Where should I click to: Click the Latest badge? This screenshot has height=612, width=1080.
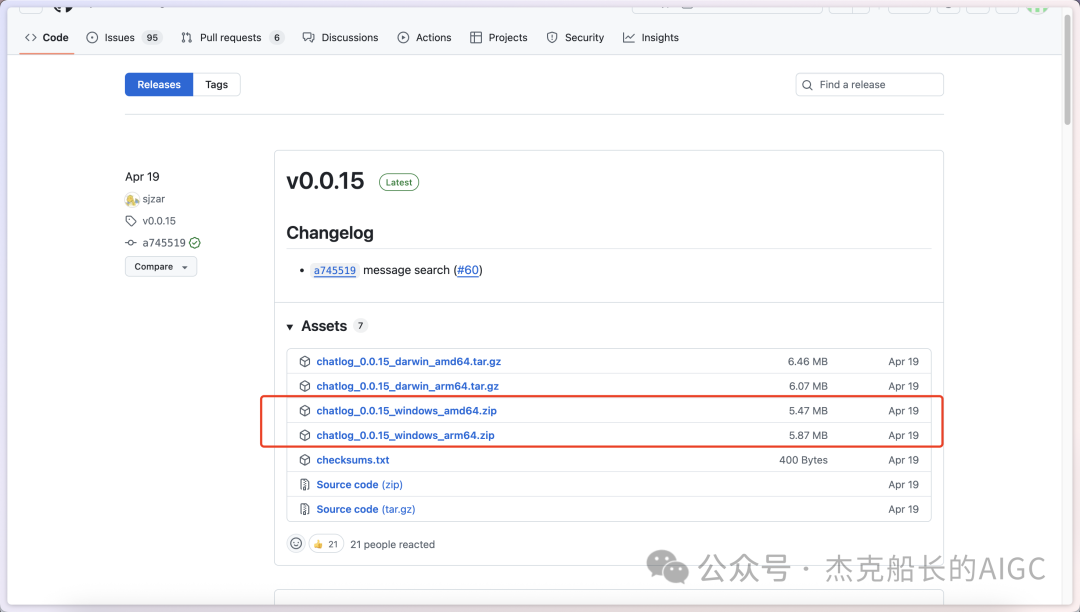point(399,182)
